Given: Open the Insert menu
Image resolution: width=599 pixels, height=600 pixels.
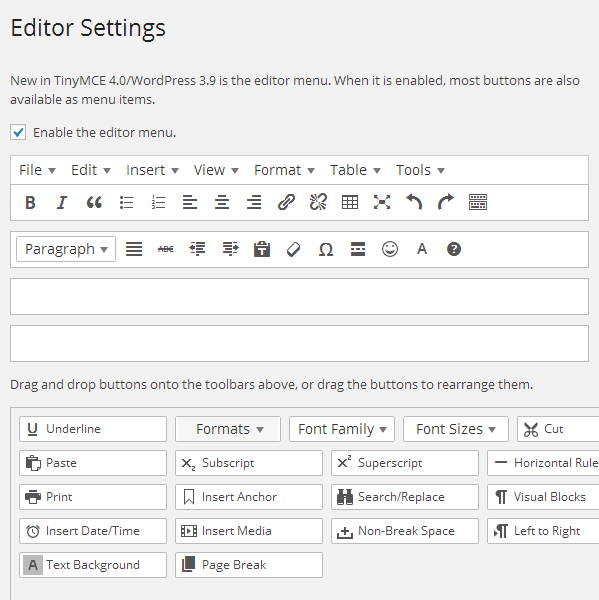Looking at the screenshot, I should pyautogui.click(x=152, y=170).
